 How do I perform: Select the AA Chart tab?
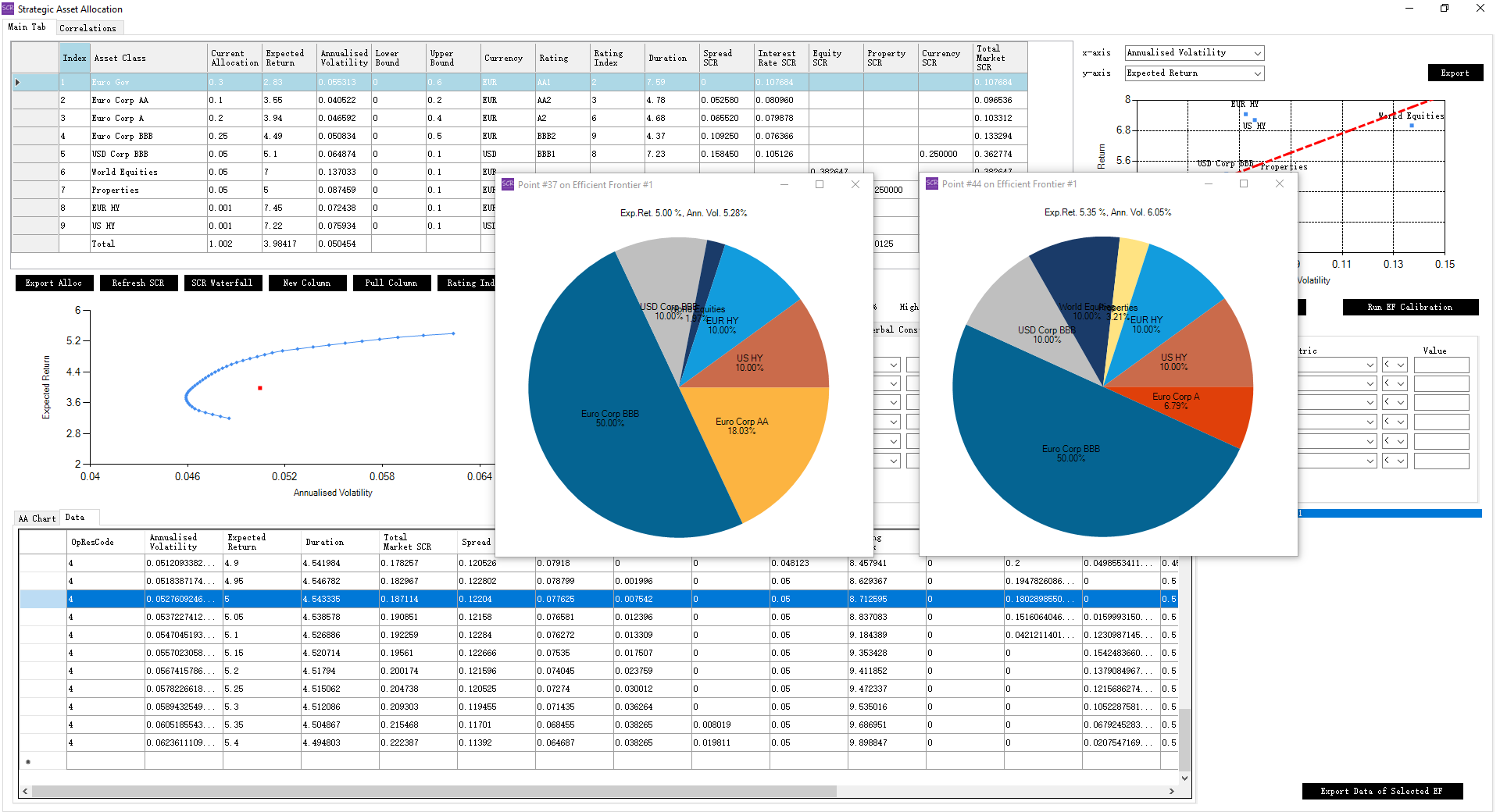[x=37, y=518]
